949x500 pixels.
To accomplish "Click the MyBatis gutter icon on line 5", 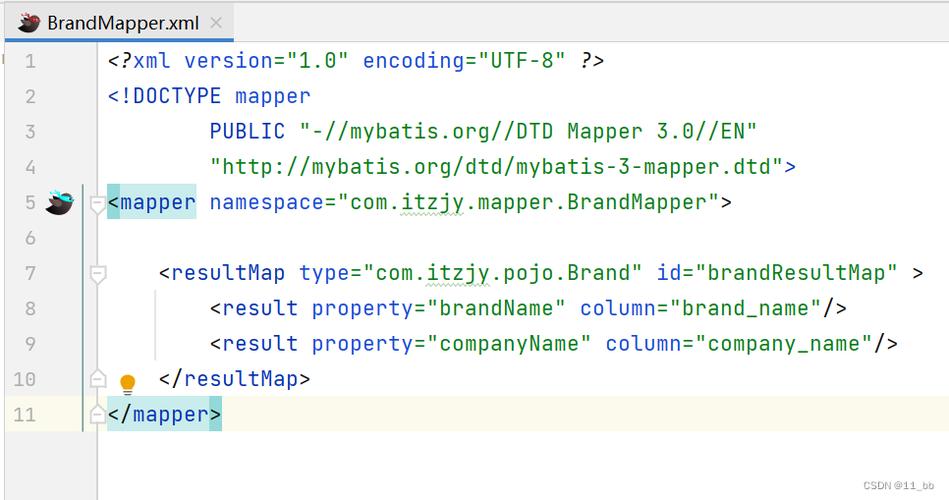I will point(59,202).
